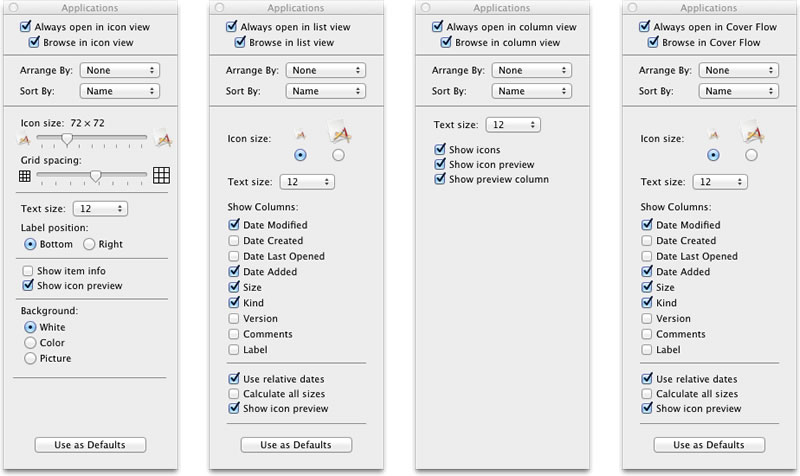Select the large icon size radio button in list view panel
Viewport: 800px width, 476px height.
[x=338, y=155]
